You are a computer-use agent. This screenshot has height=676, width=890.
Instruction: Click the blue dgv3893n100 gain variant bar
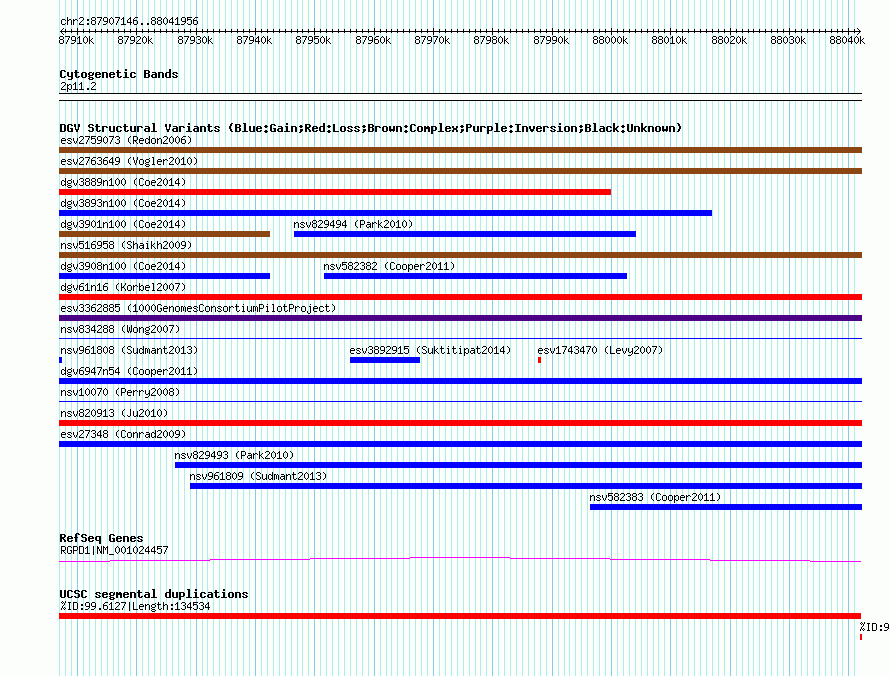click(x=385, y=213)
